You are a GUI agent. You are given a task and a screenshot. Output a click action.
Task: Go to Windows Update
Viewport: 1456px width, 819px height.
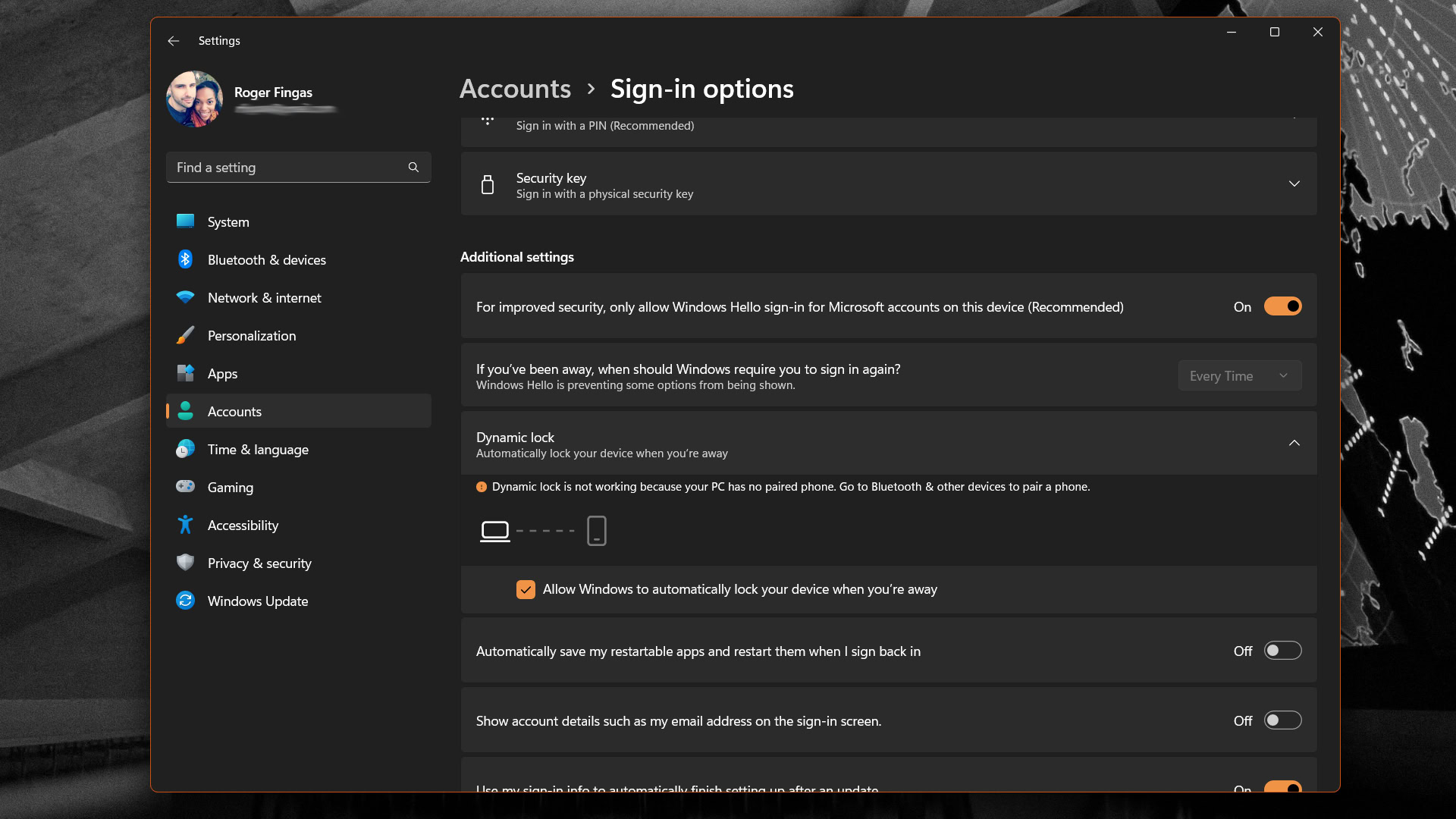click(x=257, y=601)
